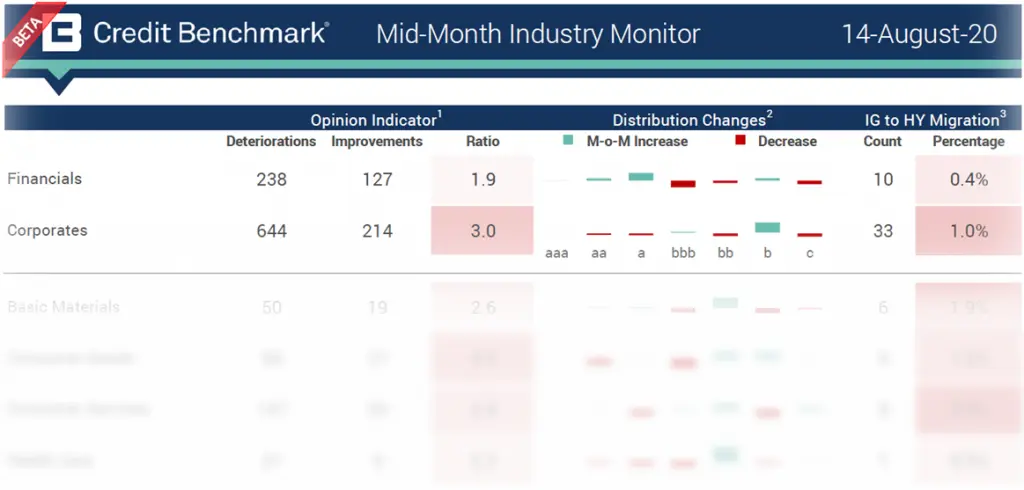Click the bbb rating axis label
1024x490 pixels.
pyautogui.click(x=683, y=253)
